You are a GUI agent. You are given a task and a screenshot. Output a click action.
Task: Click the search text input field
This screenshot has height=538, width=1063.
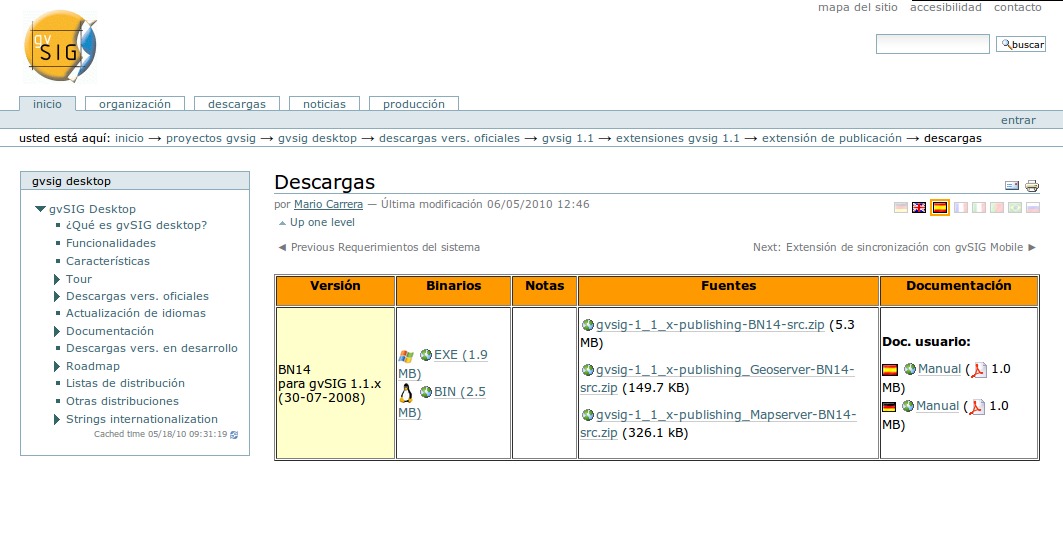932,45
